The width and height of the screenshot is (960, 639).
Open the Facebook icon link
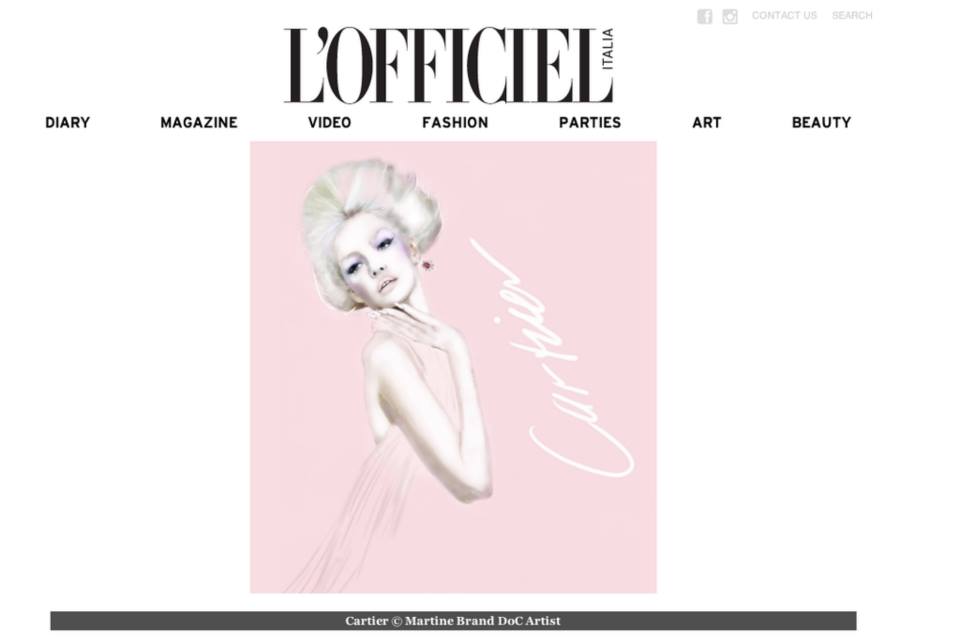[x=705, y=16]
